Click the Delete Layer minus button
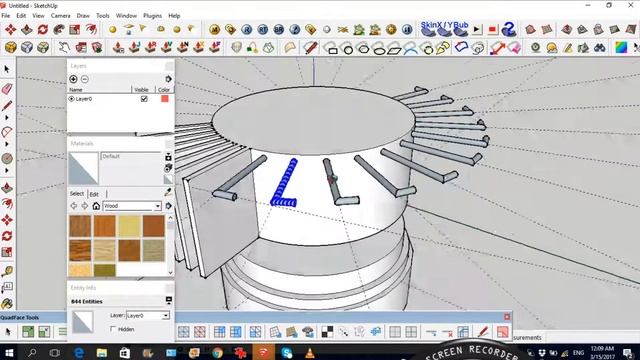 (84, 79)
